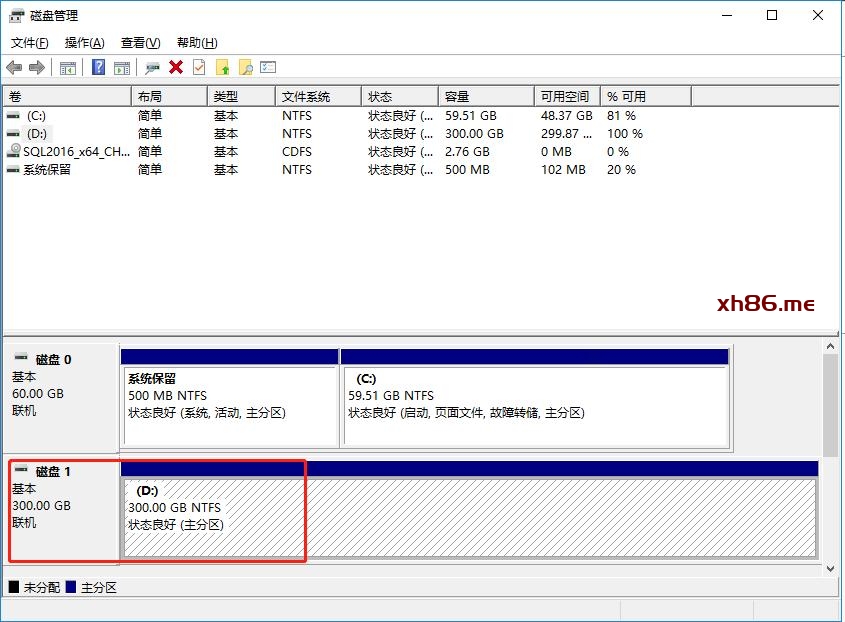
Task: Click the scroll down arrow in disk pane
Action: point(830,568)
